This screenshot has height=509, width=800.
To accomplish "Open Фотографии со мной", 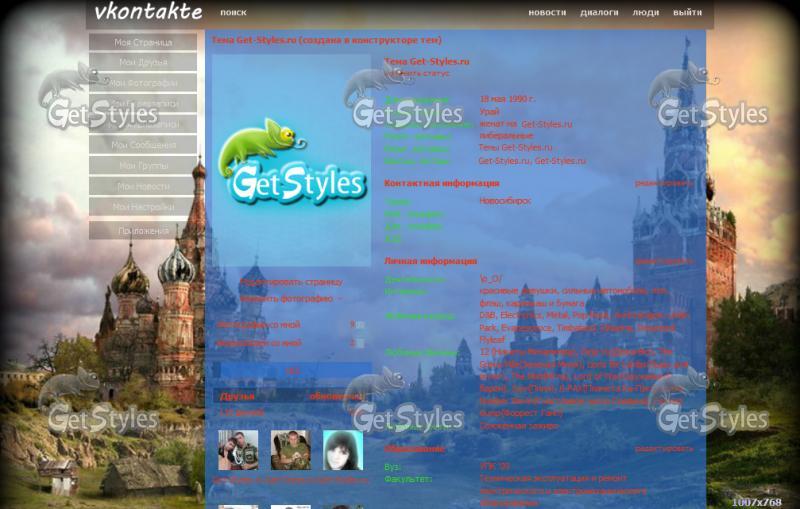I will tap(259, 325).
